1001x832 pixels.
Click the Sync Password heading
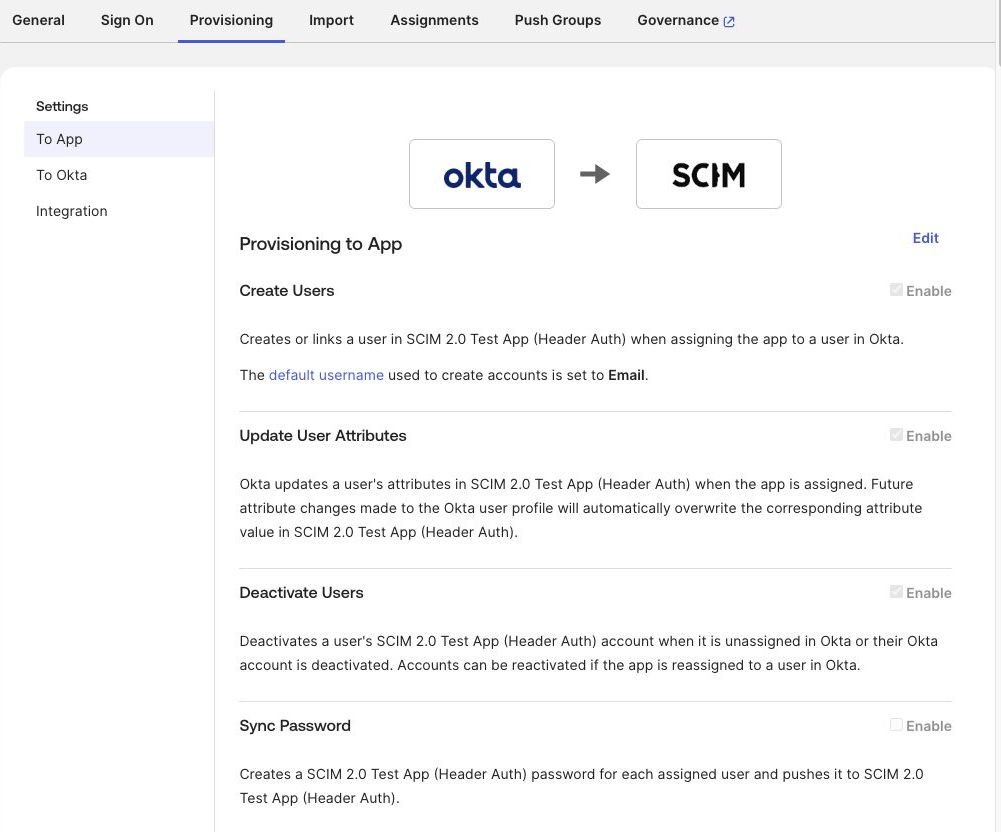click(295, 726)
